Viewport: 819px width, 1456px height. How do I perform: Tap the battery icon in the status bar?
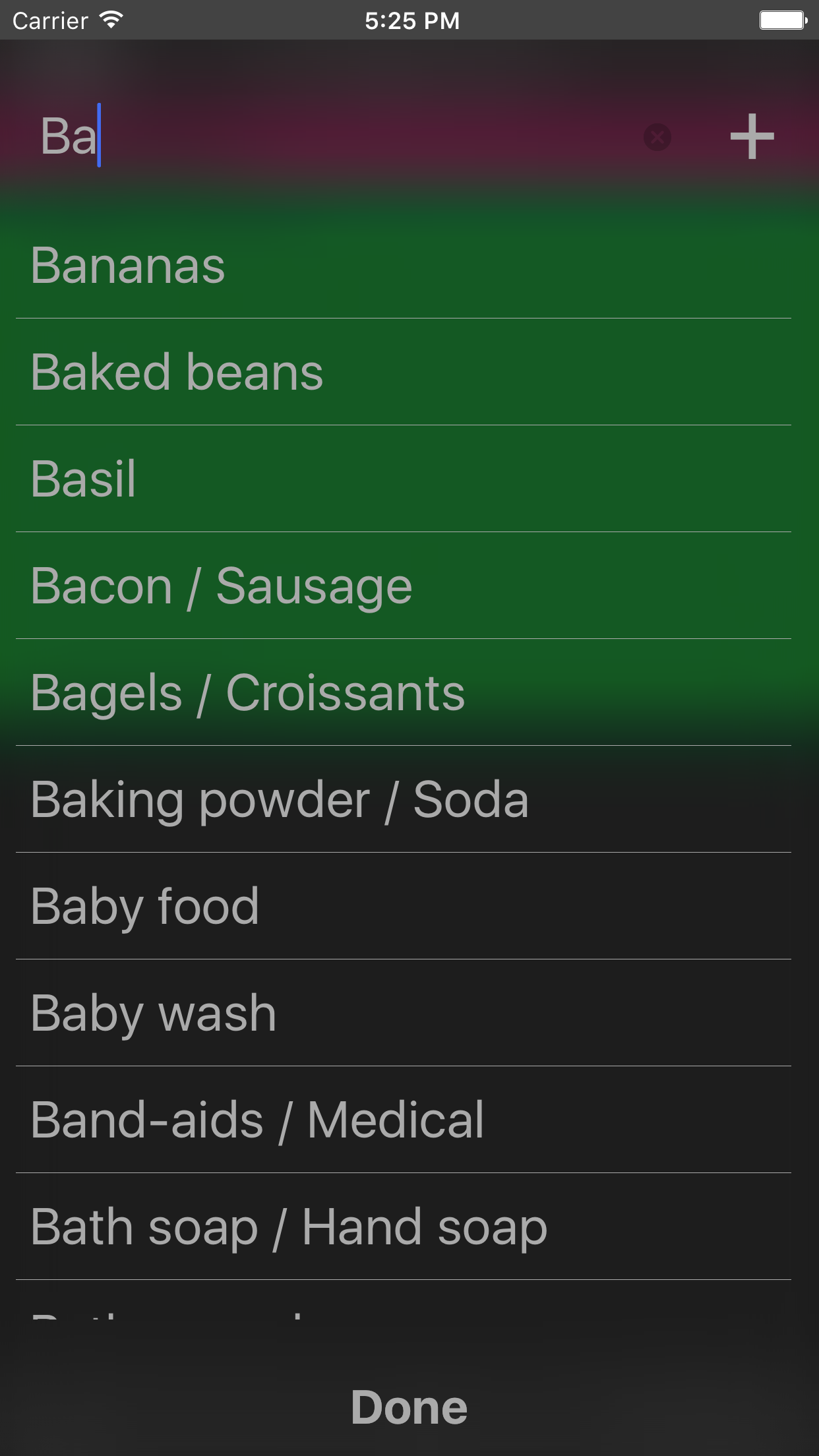783,20
